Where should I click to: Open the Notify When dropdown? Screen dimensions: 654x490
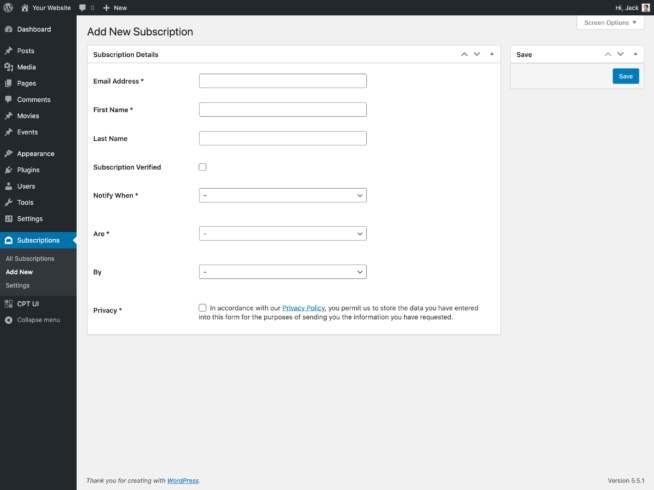click(282, 195)
